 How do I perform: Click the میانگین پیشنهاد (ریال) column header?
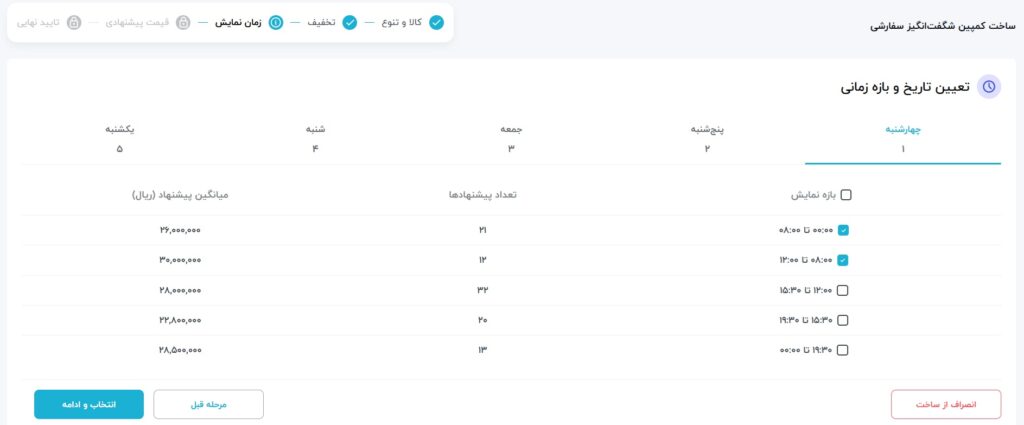[180, 195]
